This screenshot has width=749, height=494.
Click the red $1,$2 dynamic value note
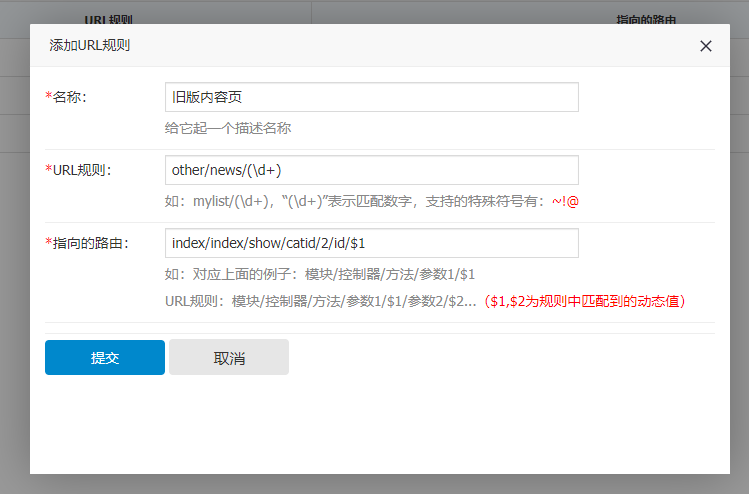[584, 301]
